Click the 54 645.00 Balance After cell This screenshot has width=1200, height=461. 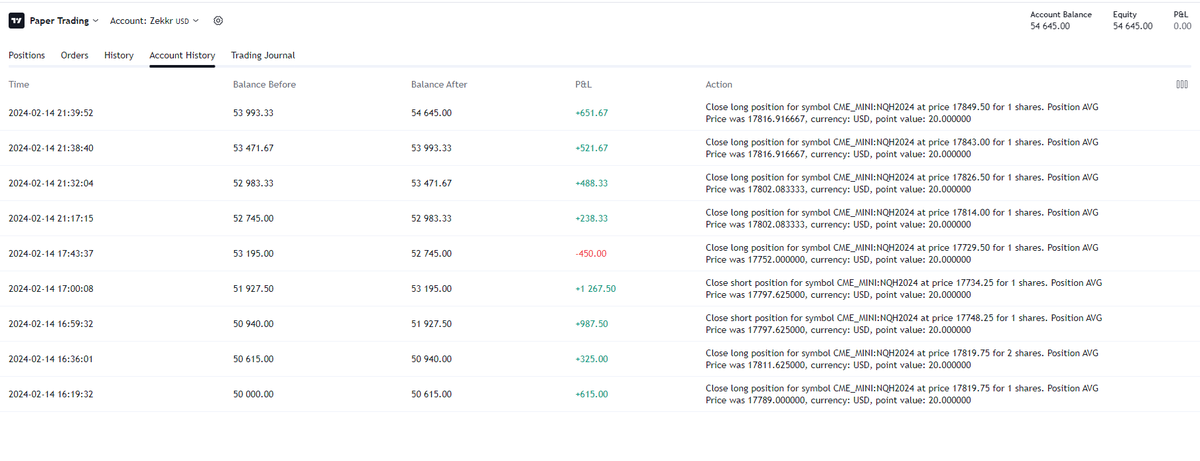432,113
